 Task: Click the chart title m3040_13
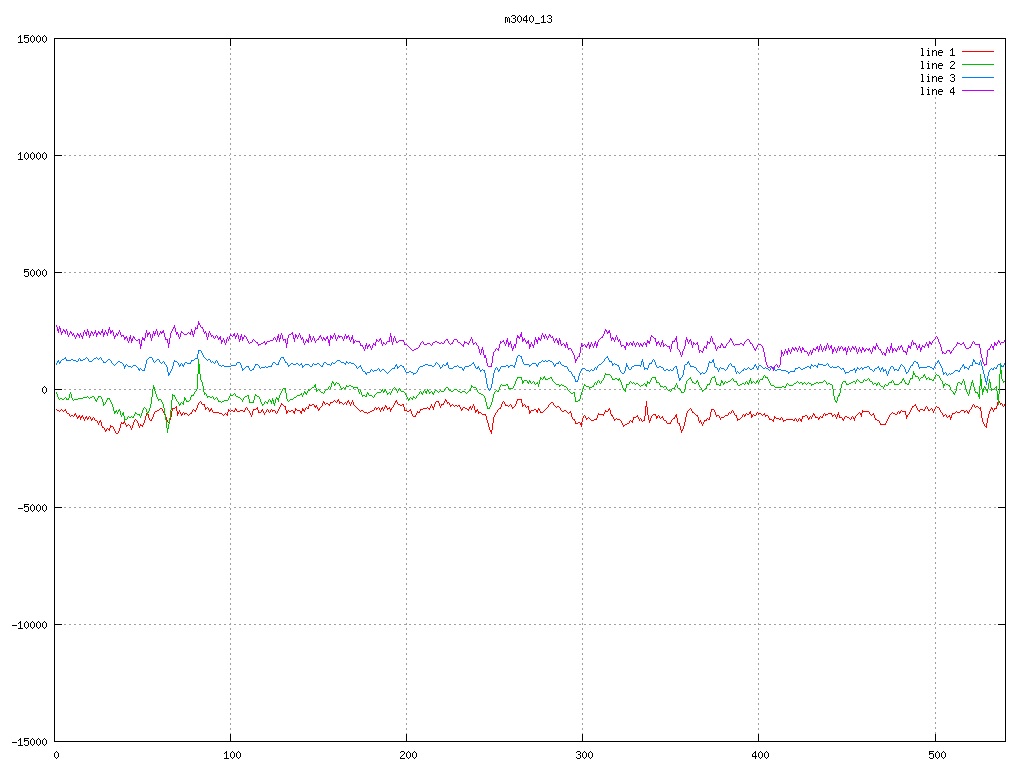(x=528, y=19)
